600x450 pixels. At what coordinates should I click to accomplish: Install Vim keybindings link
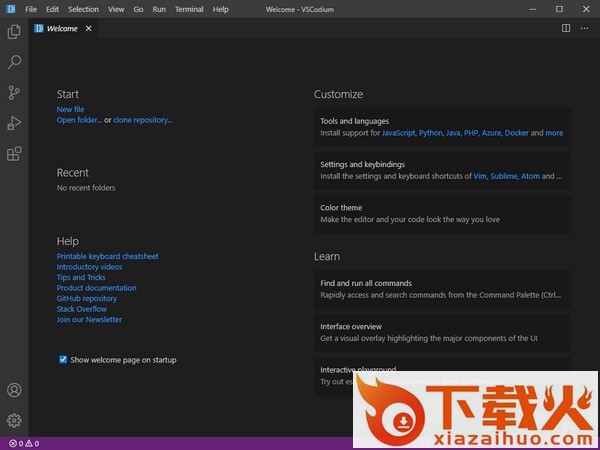coord(480,176)
